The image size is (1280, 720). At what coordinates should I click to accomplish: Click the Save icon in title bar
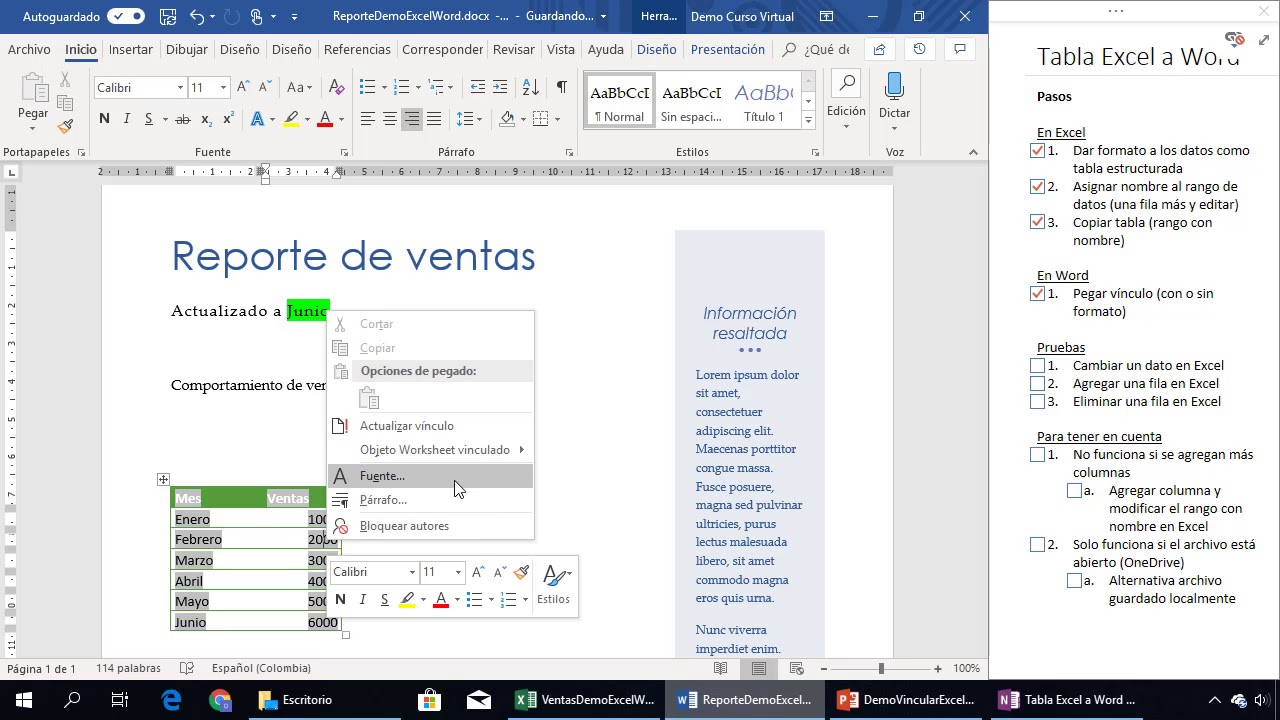[168, 16]
